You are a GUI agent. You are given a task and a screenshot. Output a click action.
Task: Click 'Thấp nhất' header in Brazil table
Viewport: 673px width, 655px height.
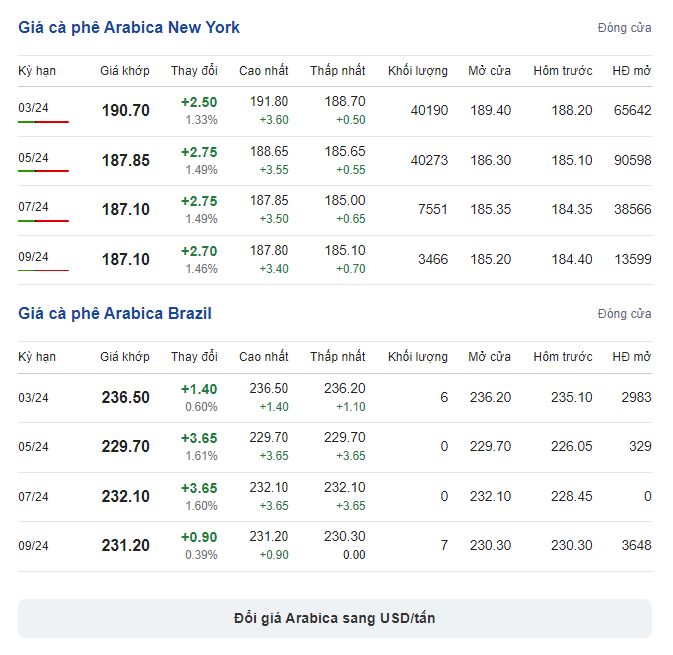[x=338, y=357]
